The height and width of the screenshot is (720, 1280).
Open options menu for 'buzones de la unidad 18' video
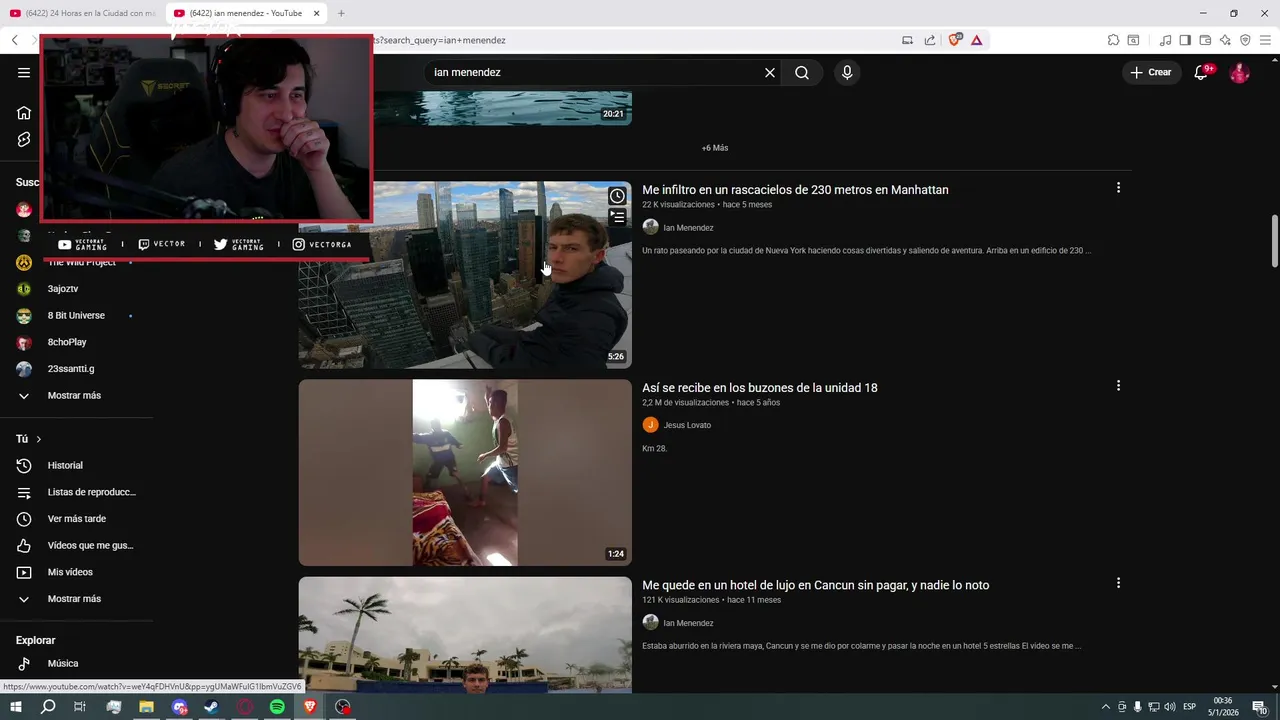tap(1118, 386)
